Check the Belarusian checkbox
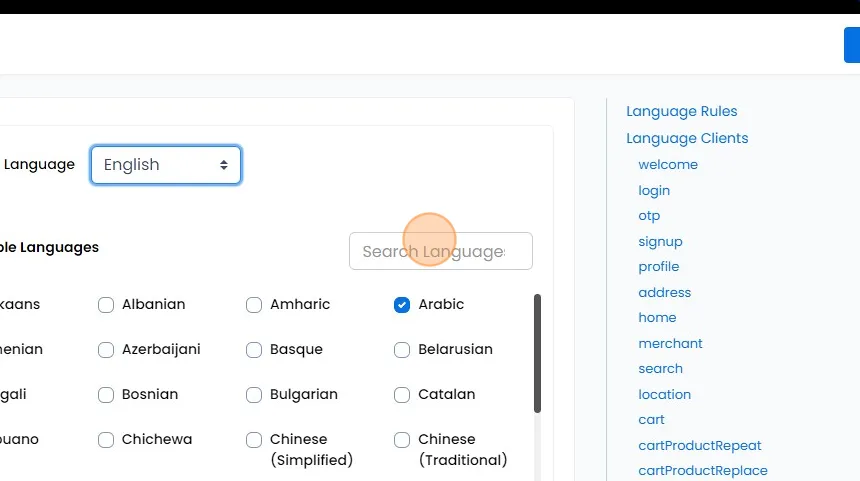 coord(402,349)
